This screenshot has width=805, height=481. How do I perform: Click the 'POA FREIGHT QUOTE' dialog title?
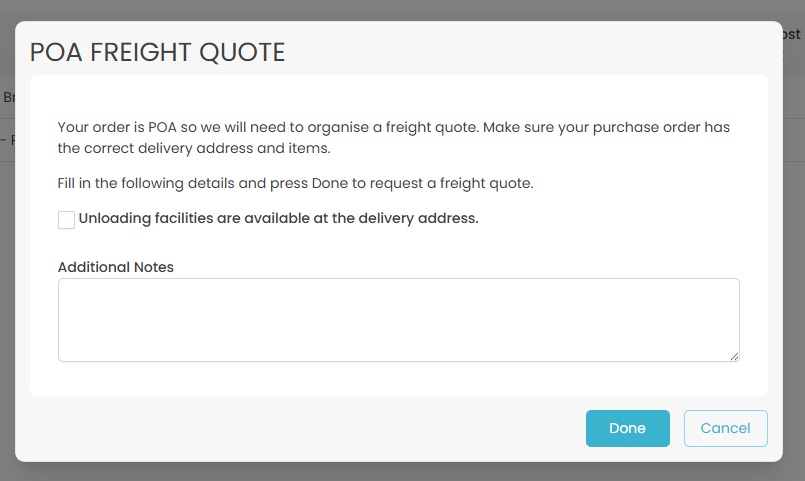click(x=158, y=52)
